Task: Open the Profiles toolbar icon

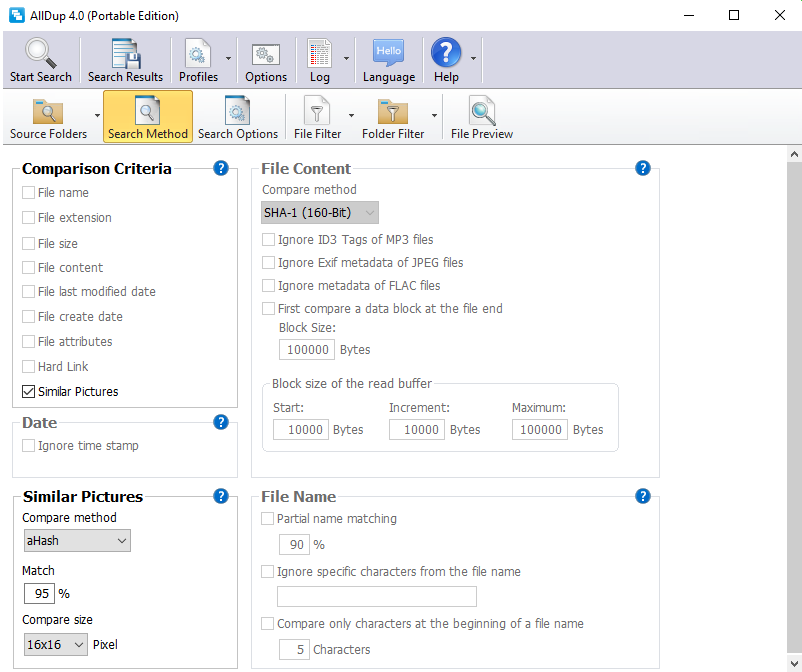Action: [x=198, y=55]
